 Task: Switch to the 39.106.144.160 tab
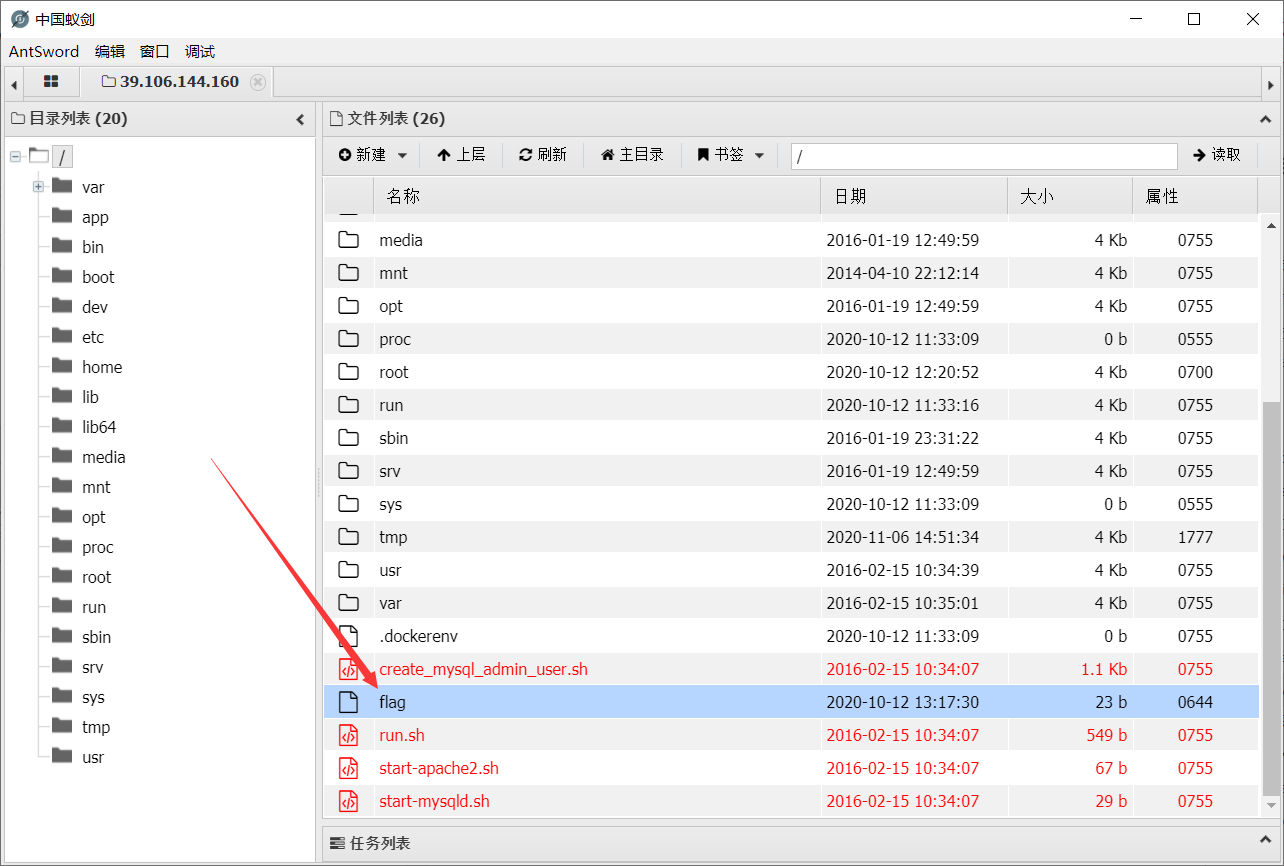click(179, 82)
